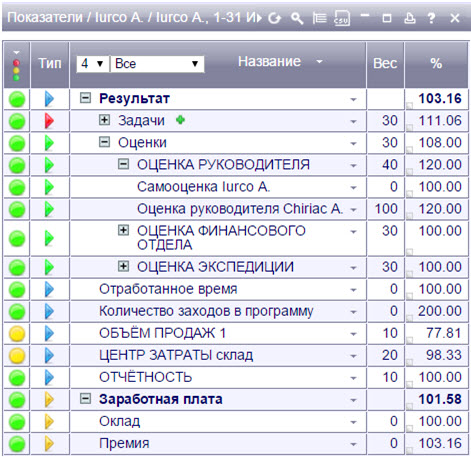This screenshot has height=457, width=471.
Task: Open the level dropdown showing 4
Action: (93, 64)
